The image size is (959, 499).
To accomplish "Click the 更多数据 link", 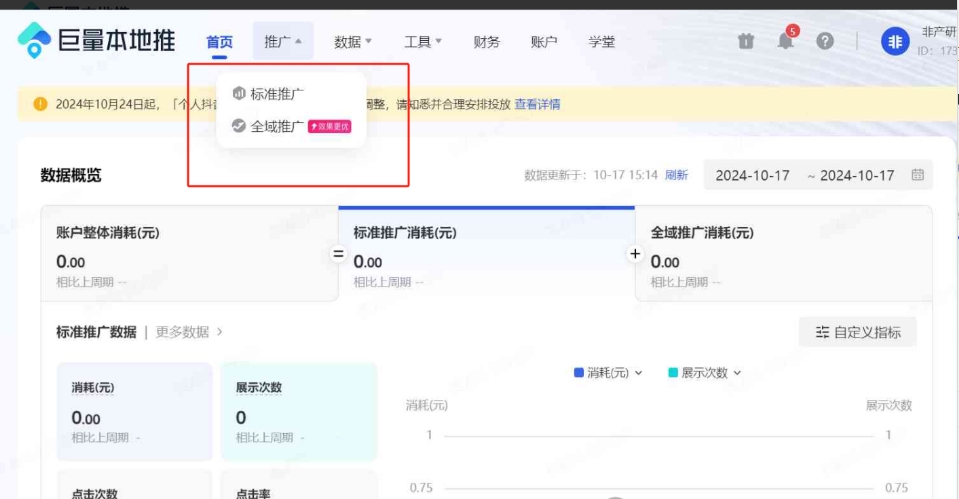I will click(x=182, y=332).
